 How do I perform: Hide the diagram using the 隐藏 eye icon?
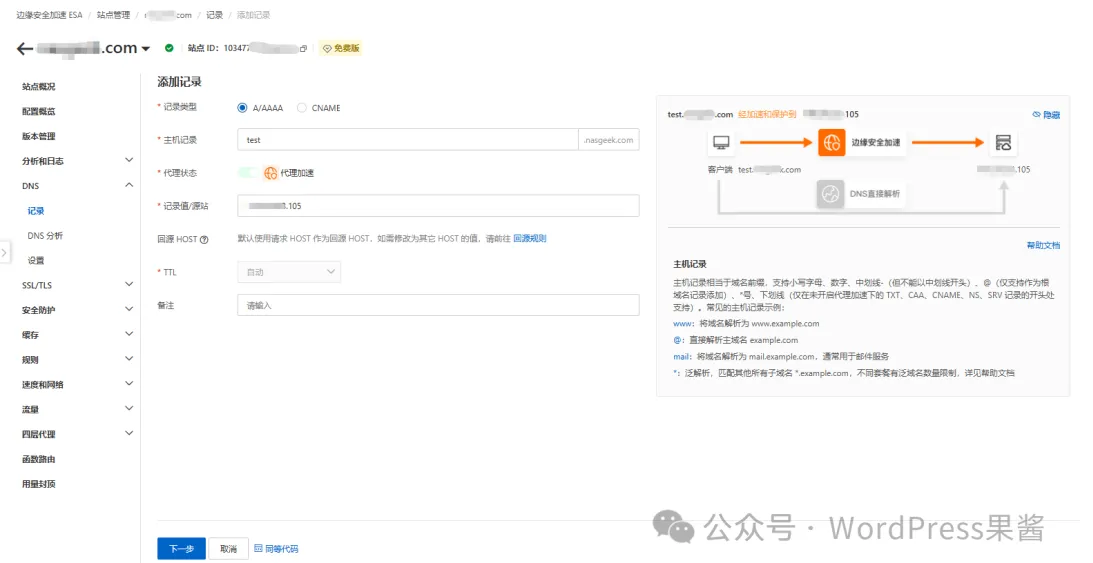(x=1037, y=115)
